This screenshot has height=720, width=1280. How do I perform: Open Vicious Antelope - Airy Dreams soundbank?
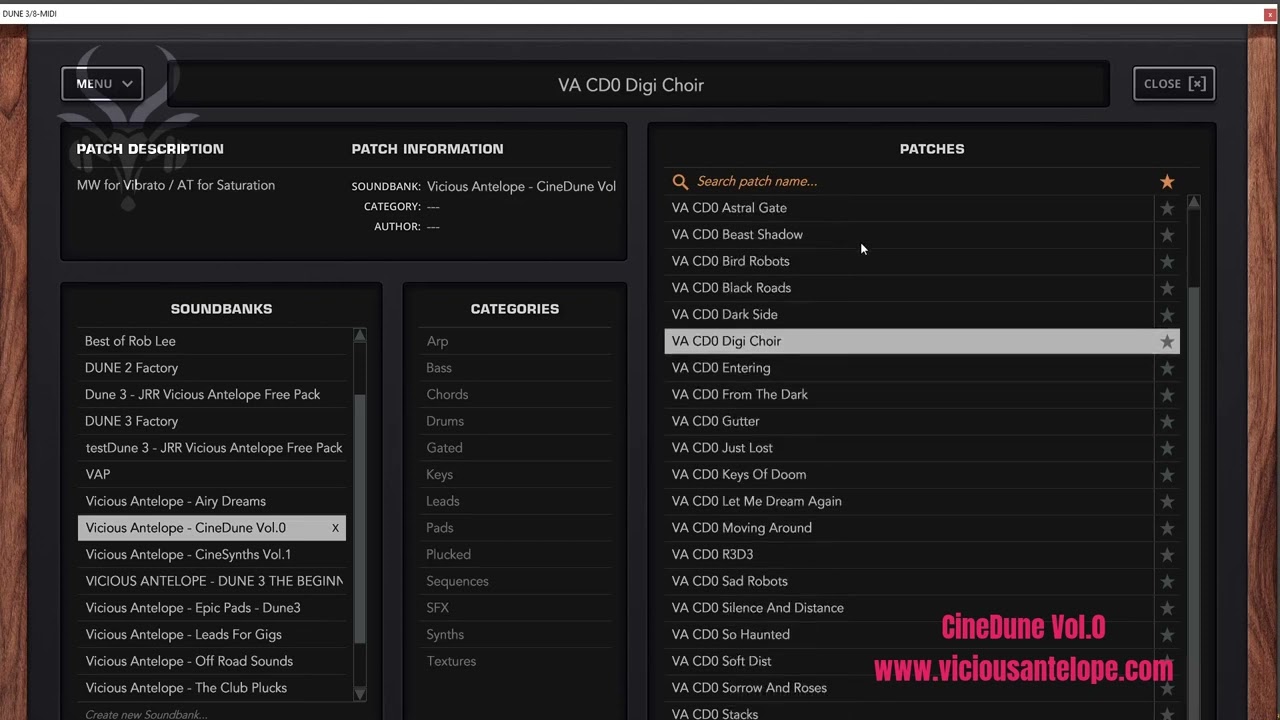coord(212,501)
